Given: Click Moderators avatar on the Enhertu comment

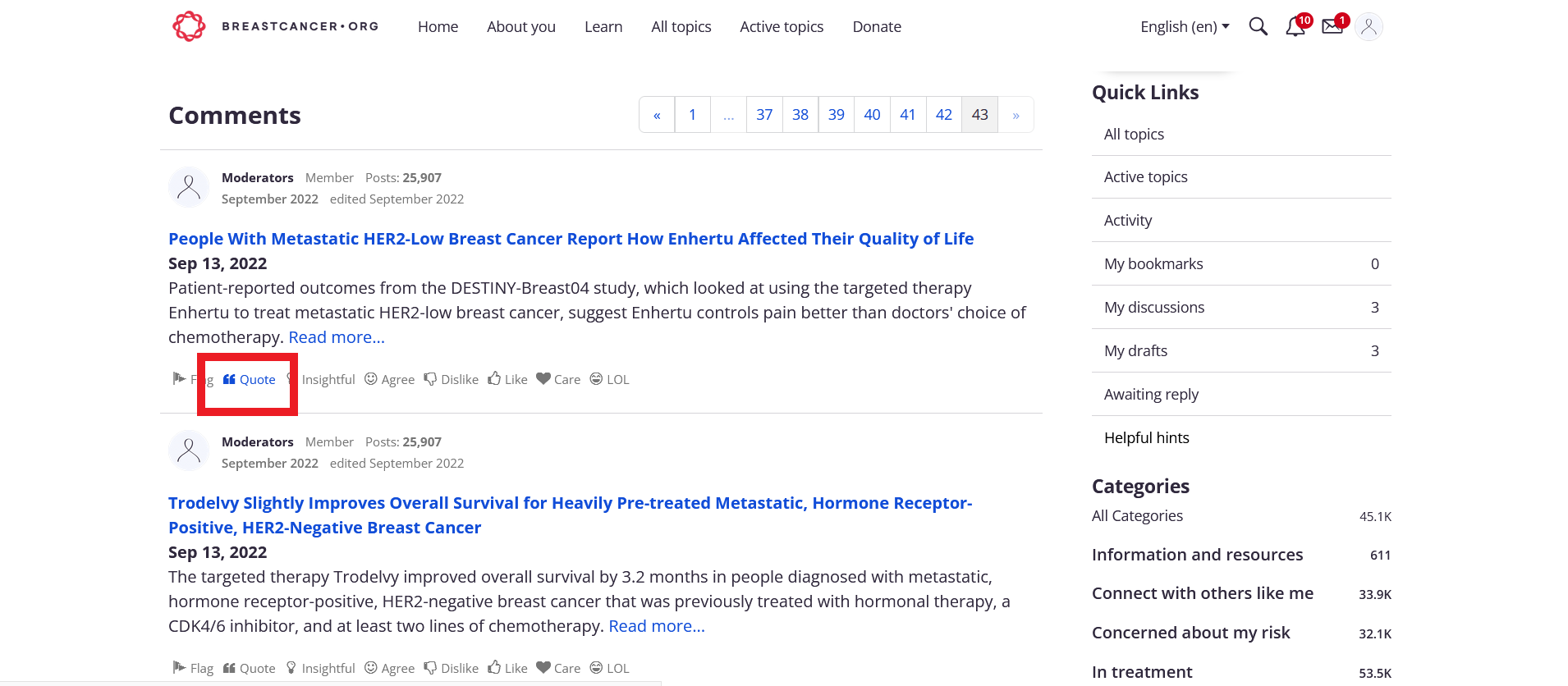Looking at the screenshot, I should (189, 188).
